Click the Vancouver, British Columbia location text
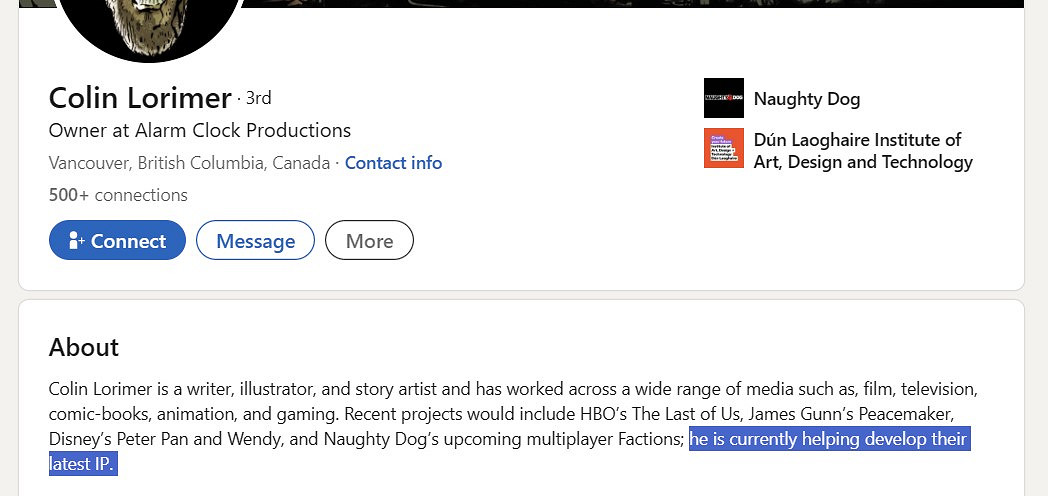Image resolution: width=1048 pixels, height=496 pixels. [x=189, y=163]
